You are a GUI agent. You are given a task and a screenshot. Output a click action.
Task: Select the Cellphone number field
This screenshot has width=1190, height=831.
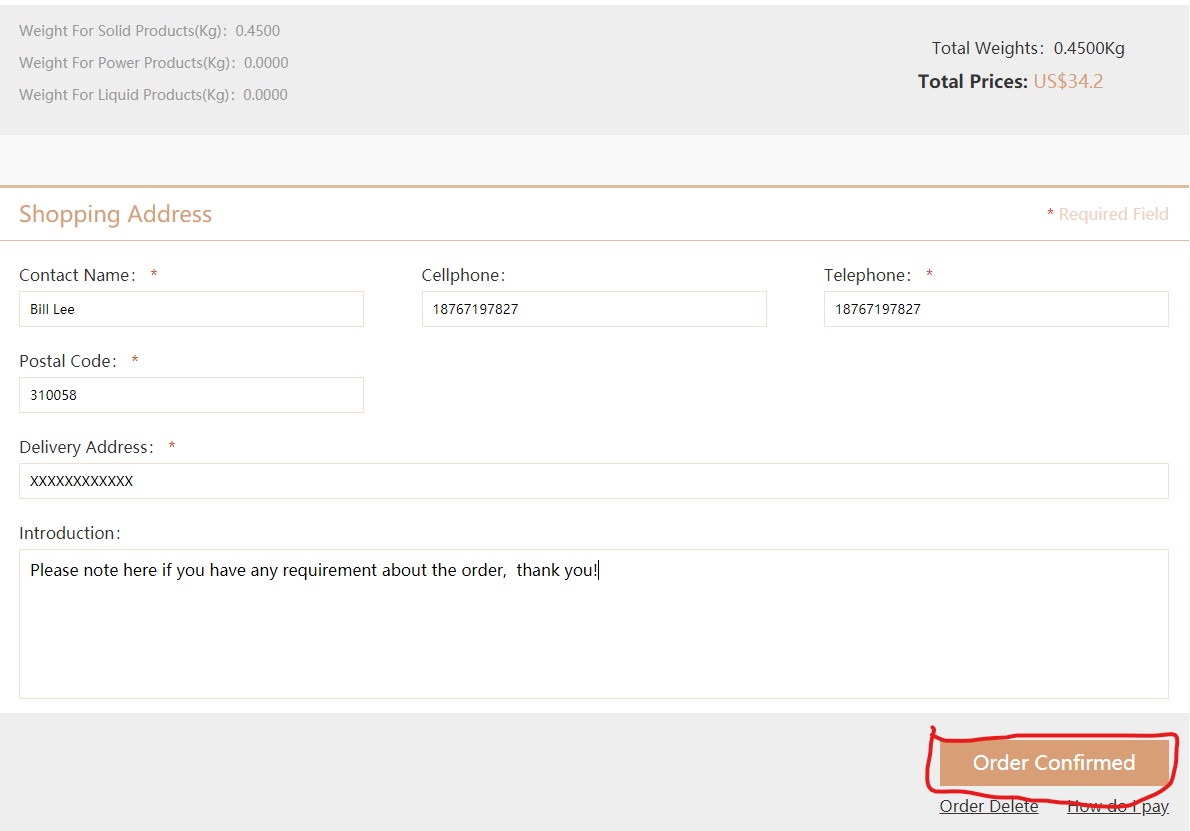tap(594, 309)
